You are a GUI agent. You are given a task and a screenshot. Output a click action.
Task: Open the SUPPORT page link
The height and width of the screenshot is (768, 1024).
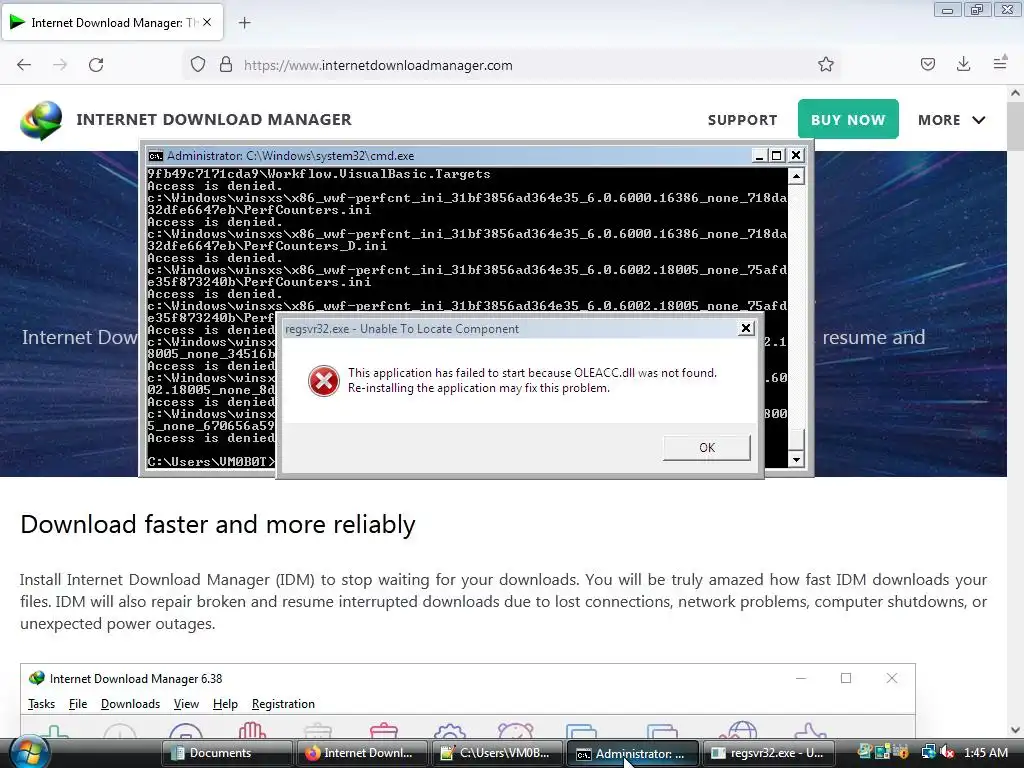(743, 120)
